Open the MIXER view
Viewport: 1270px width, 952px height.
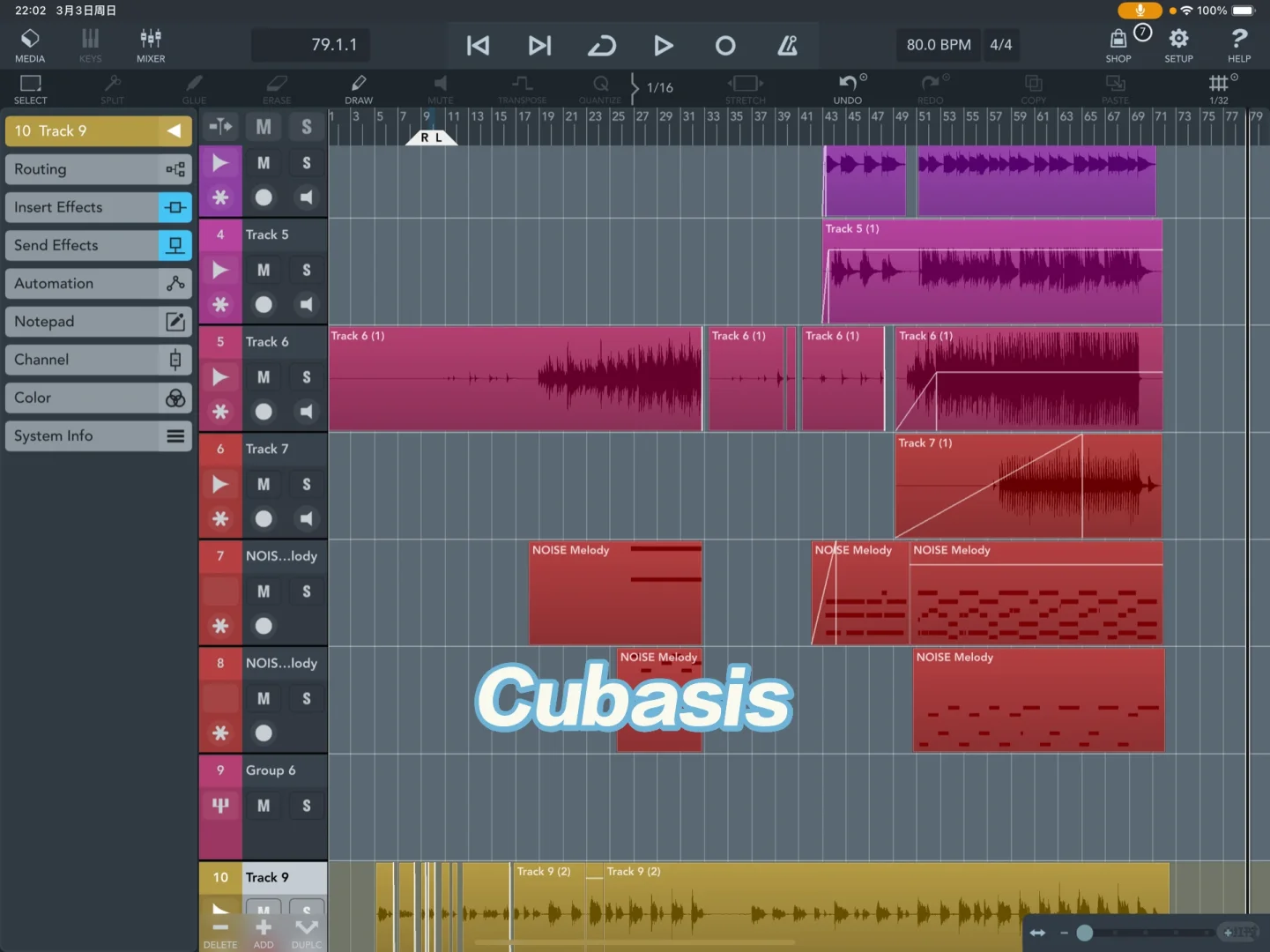[x=151, y=45]
